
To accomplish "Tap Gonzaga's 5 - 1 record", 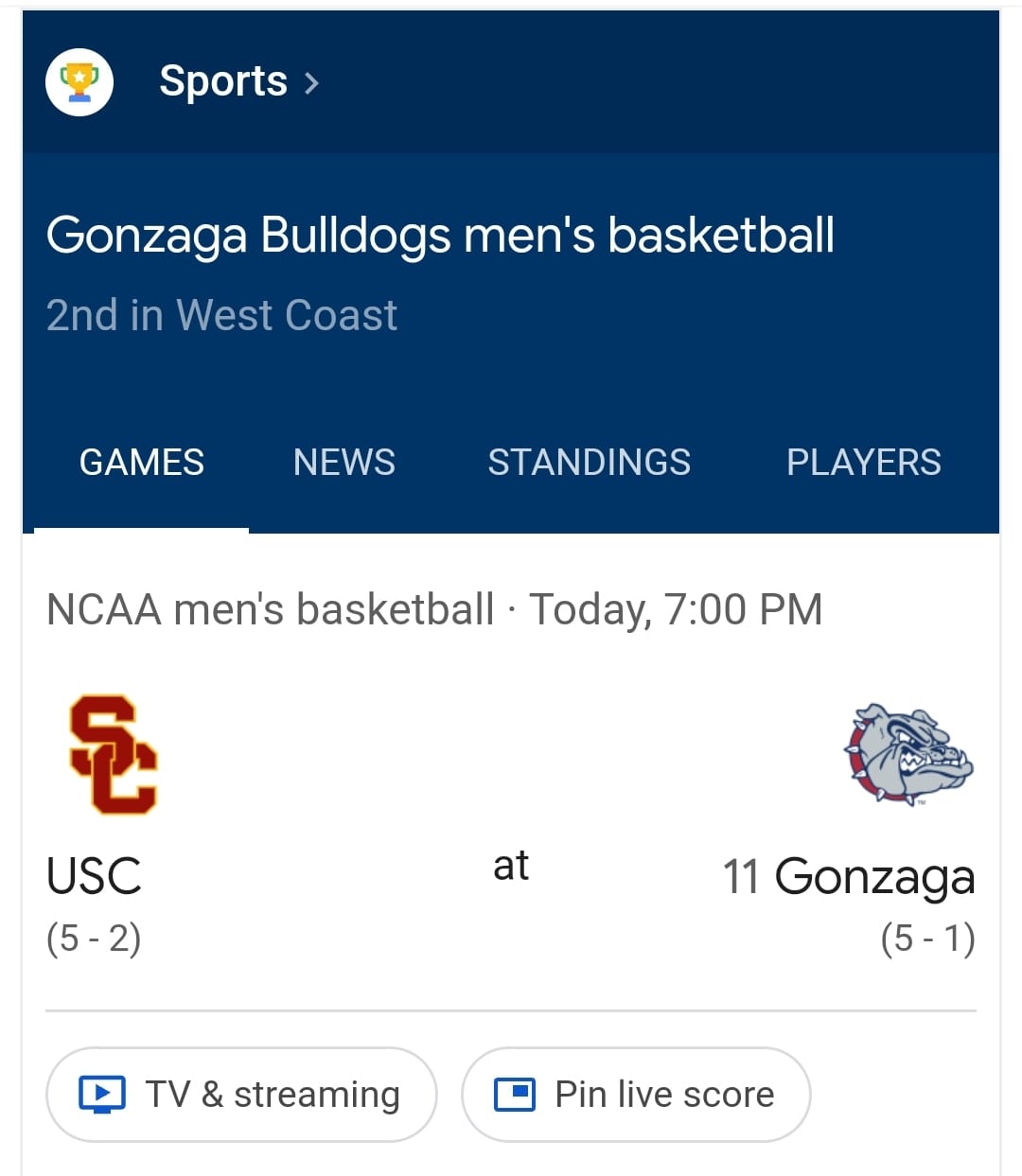I will (x=927, y=939).
